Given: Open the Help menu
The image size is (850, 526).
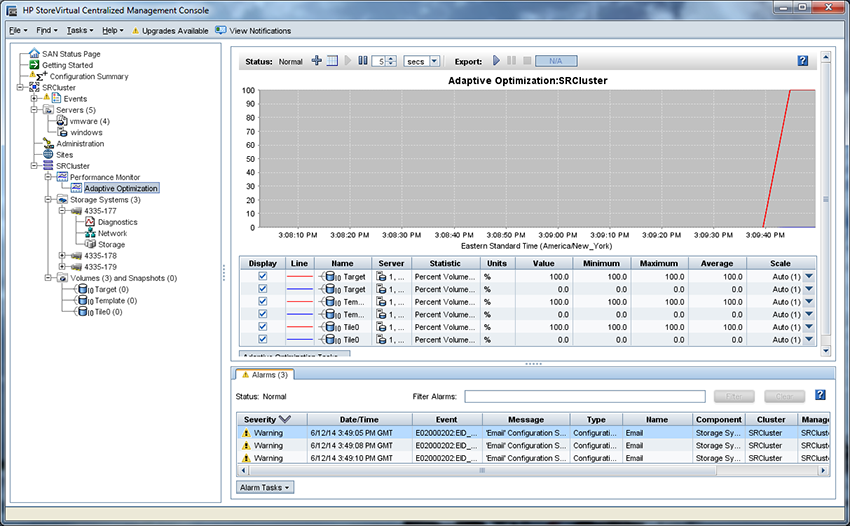Looking at the screenshot, I should pyautogui.click(x=113, y=30).
